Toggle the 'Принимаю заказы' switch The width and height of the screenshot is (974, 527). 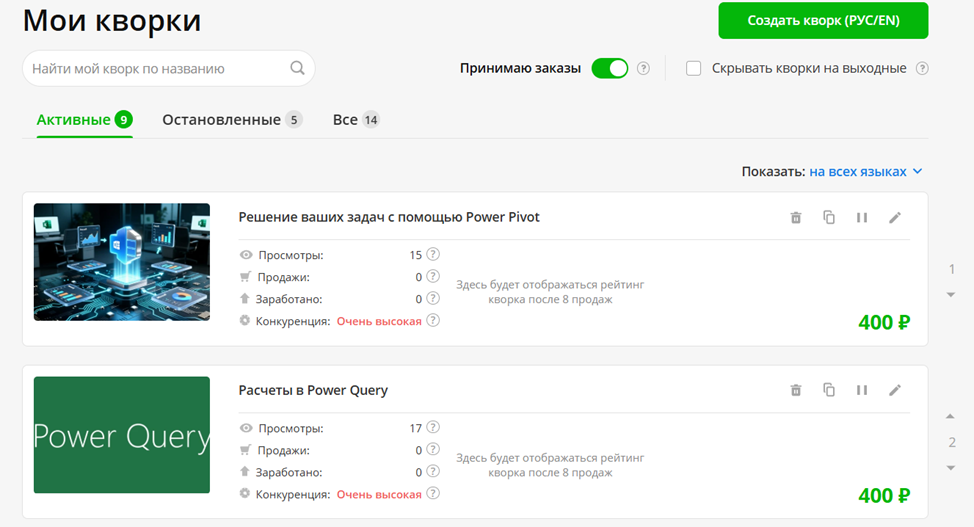[609, 69]
